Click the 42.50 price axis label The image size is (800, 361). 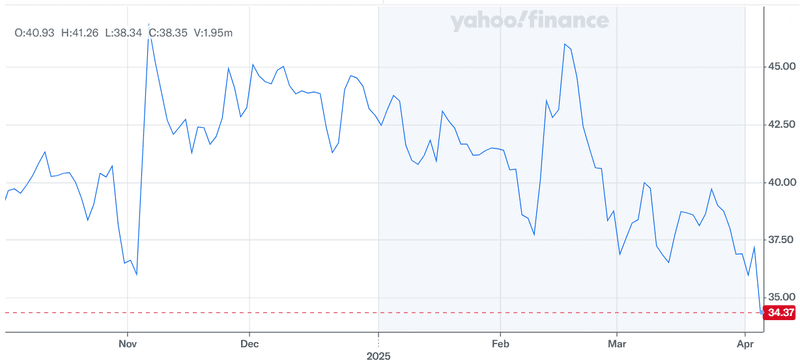[x=780, y=124]
